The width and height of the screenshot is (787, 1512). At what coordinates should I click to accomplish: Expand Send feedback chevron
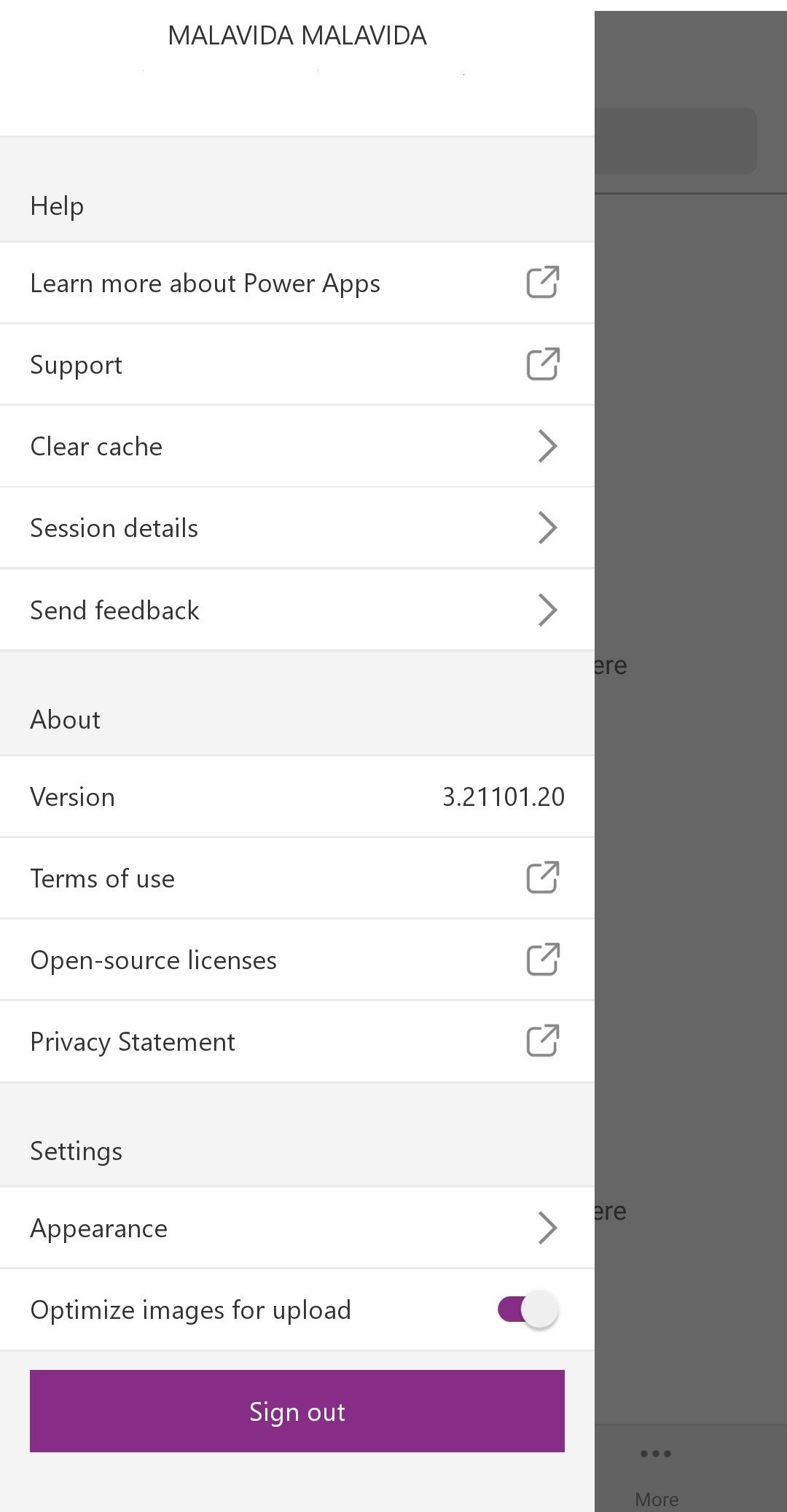tap(547, 610)
